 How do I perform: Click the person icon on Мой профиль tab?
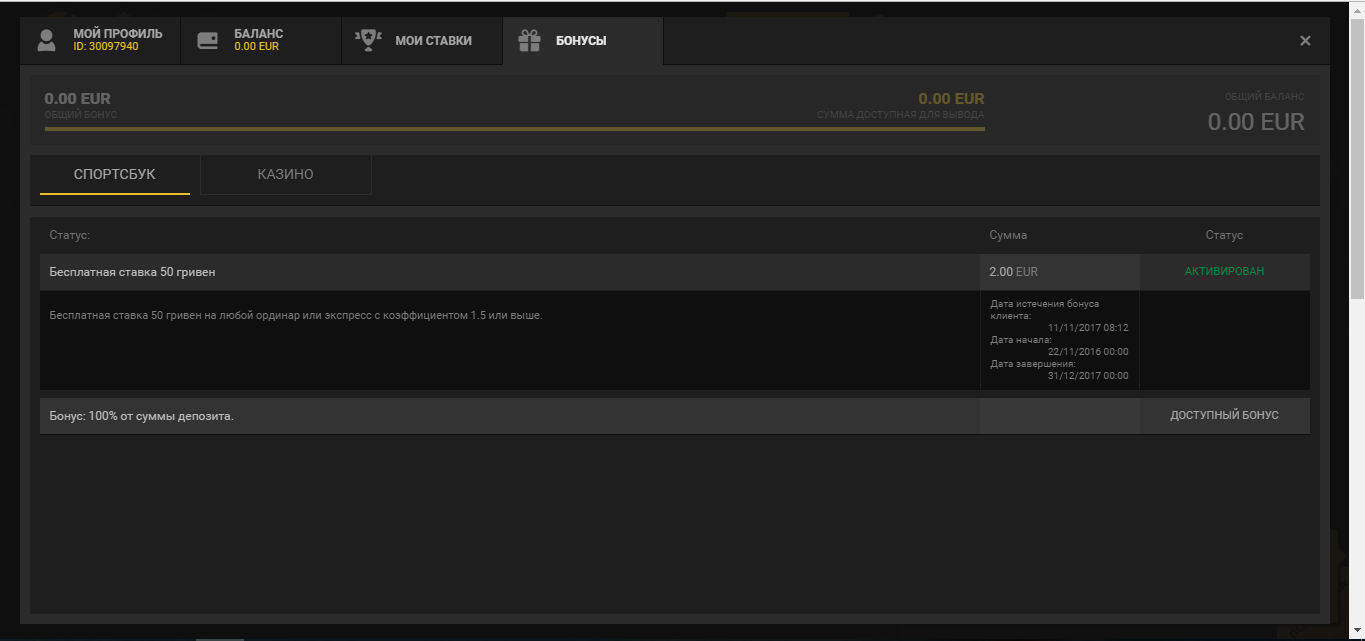tap(45, 40)
